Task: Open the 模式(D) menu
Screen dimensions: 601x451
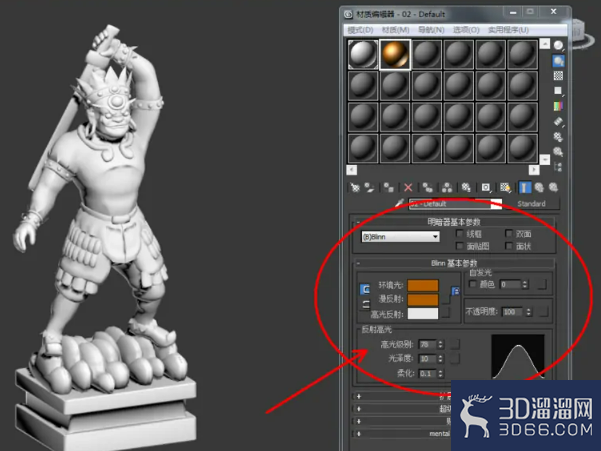Action: [x=360, y=30]
